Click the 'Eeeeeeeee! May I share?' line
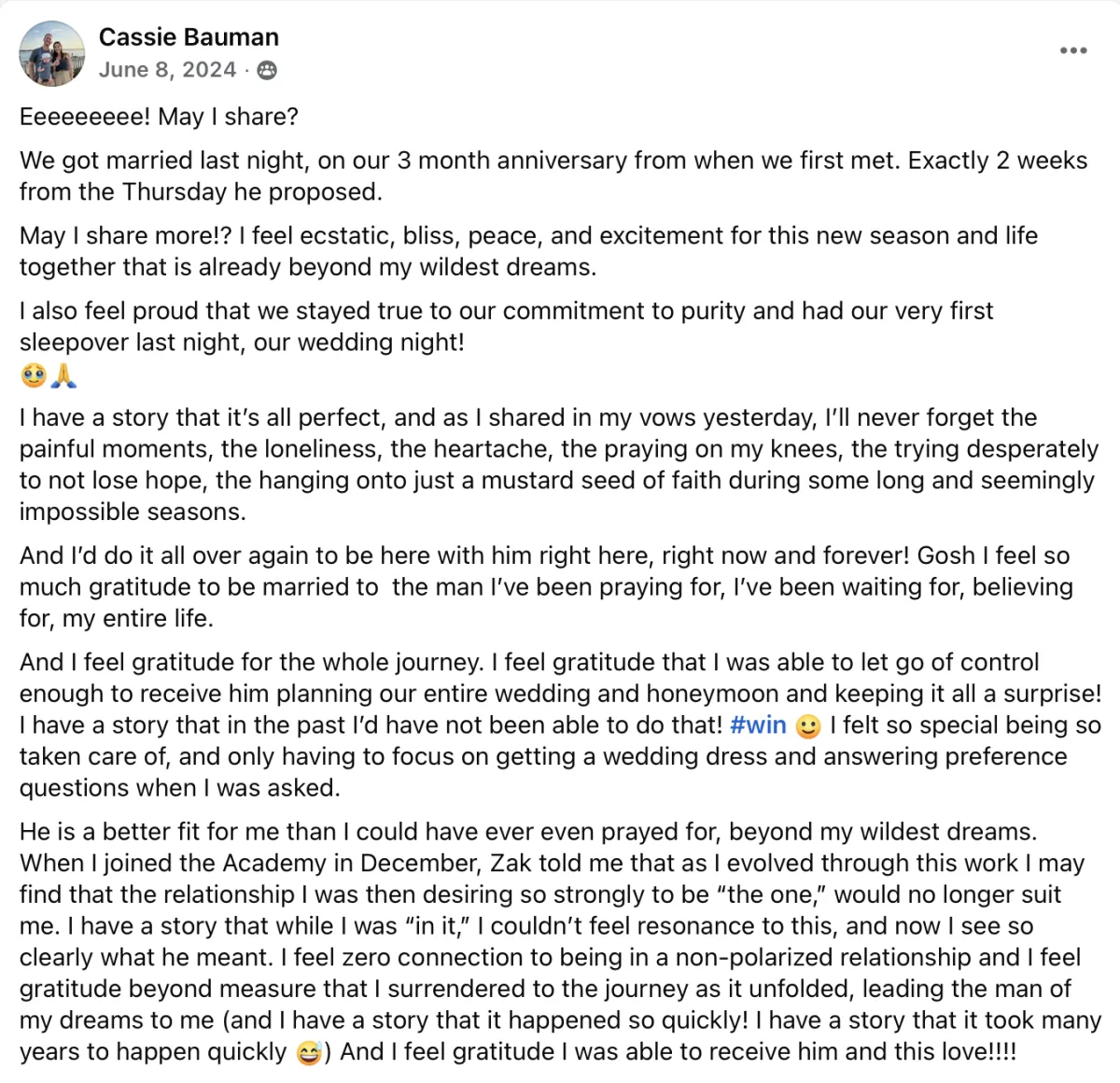Image resolution: width=1120 pixels, height=1083 pixels. pyautogui.click(x=160, y=117)
